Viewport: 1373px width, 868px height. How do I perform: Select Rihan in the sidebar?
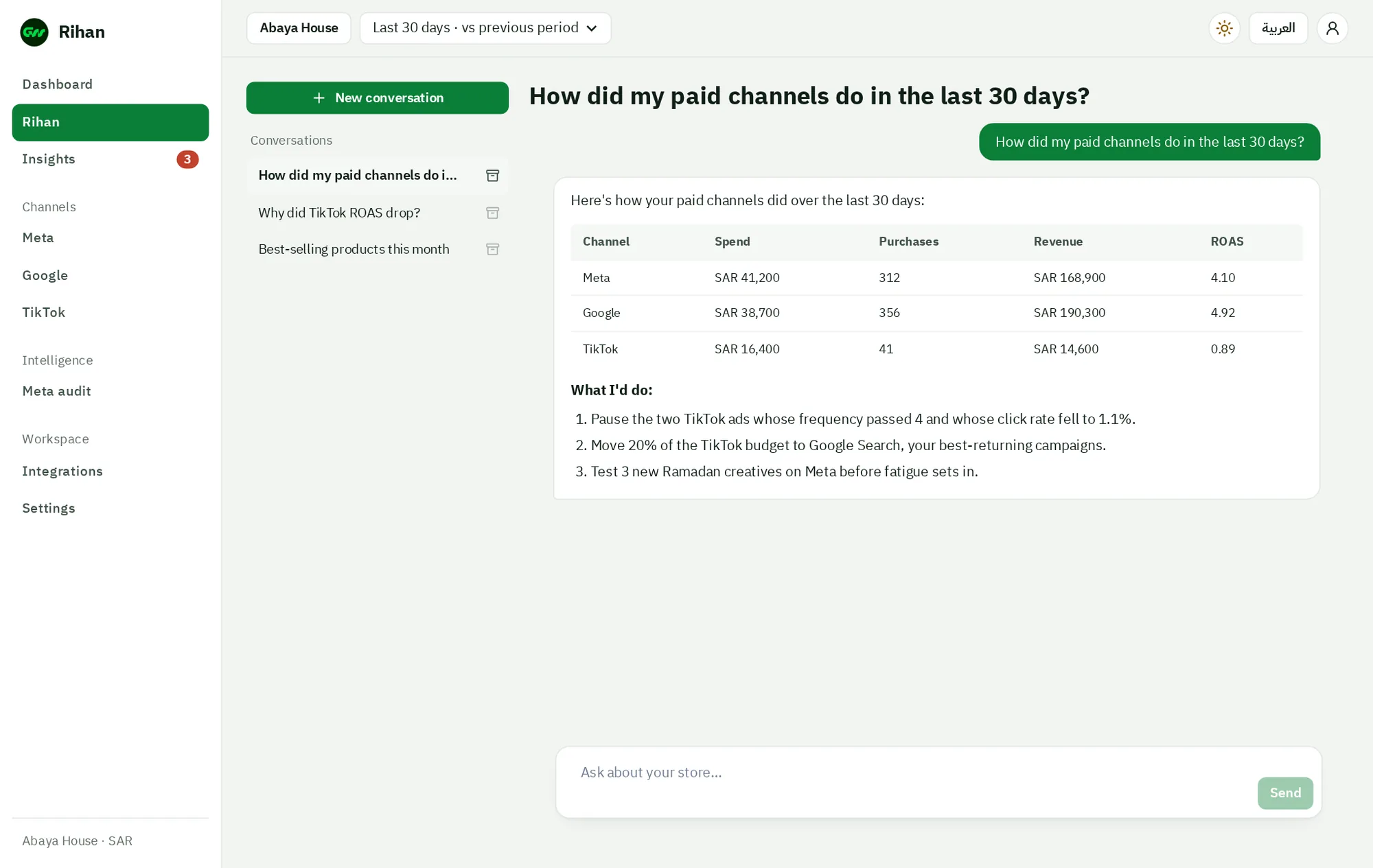click(111, 123)
